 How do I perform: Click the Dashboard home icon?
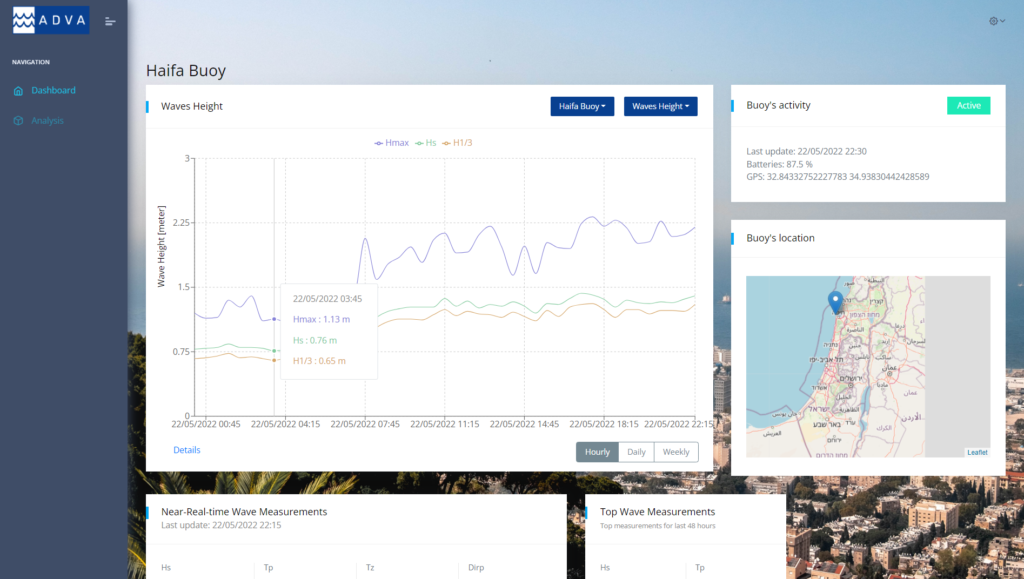pyautogui.click(x=18, y=91)
